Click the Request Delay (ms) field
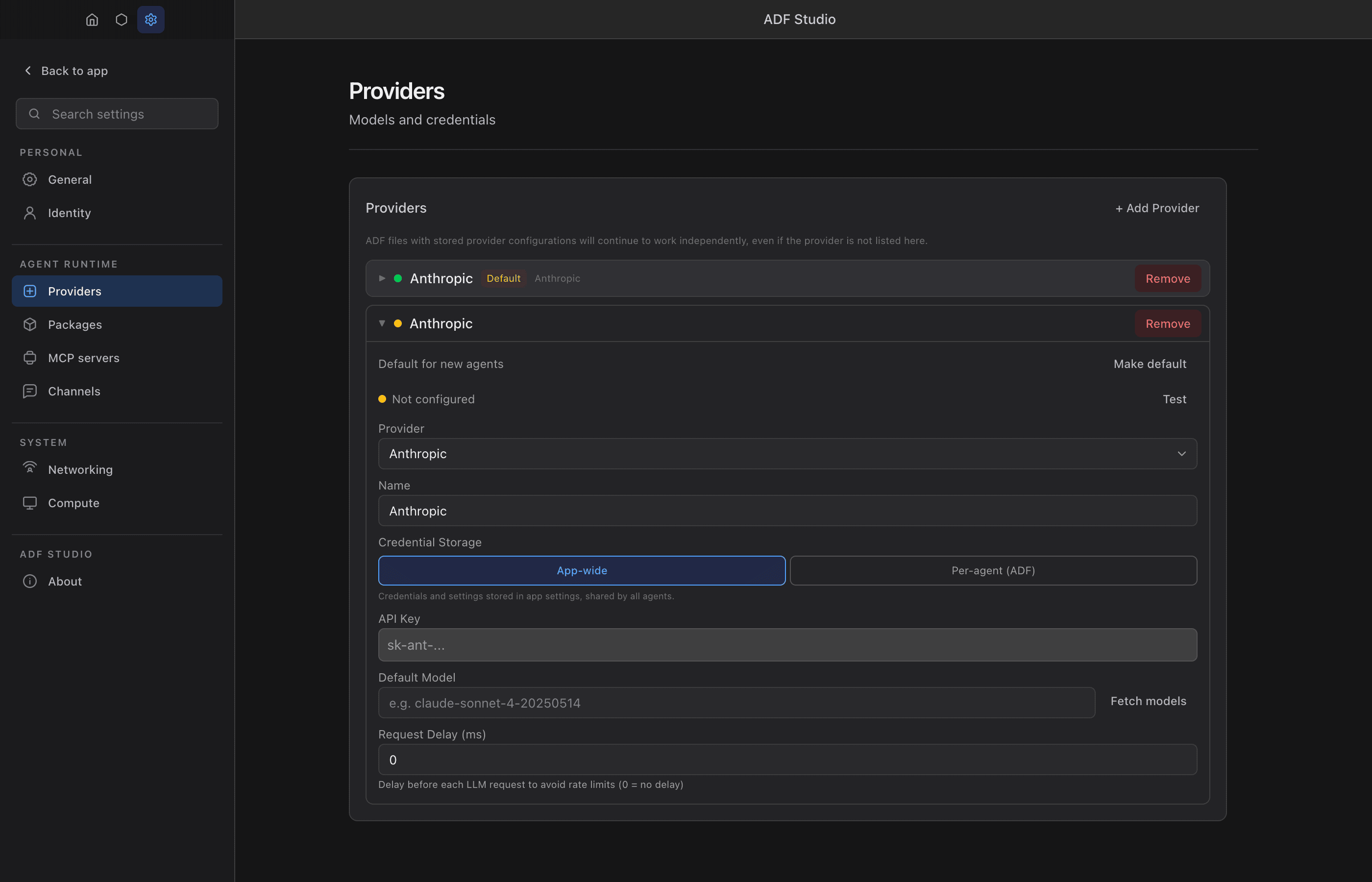 (x=787, y=759)
